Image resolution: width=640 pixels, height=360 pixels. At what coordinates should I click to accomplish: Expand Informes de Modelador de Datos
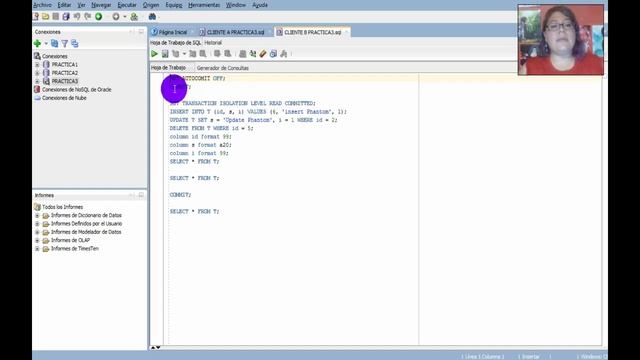pos(37,232)
